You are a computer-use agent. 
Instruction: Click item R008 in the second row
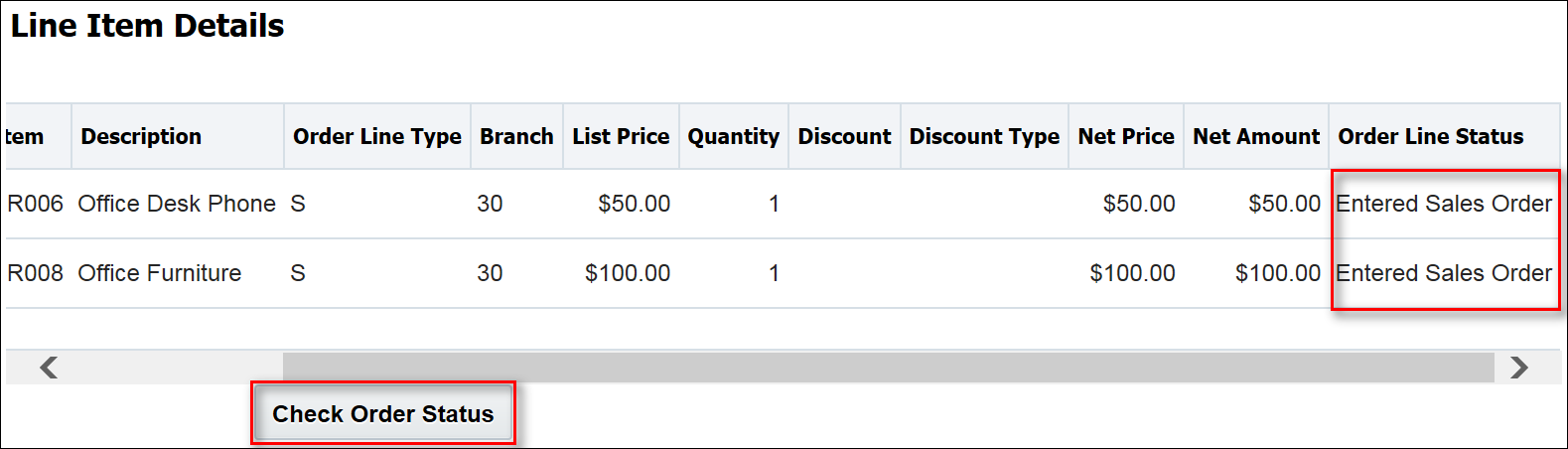point(35,273)
